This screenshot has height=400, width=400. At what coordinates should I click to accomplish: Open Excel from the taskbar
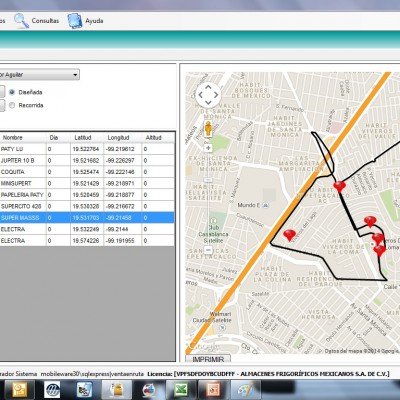click(180, 390)
